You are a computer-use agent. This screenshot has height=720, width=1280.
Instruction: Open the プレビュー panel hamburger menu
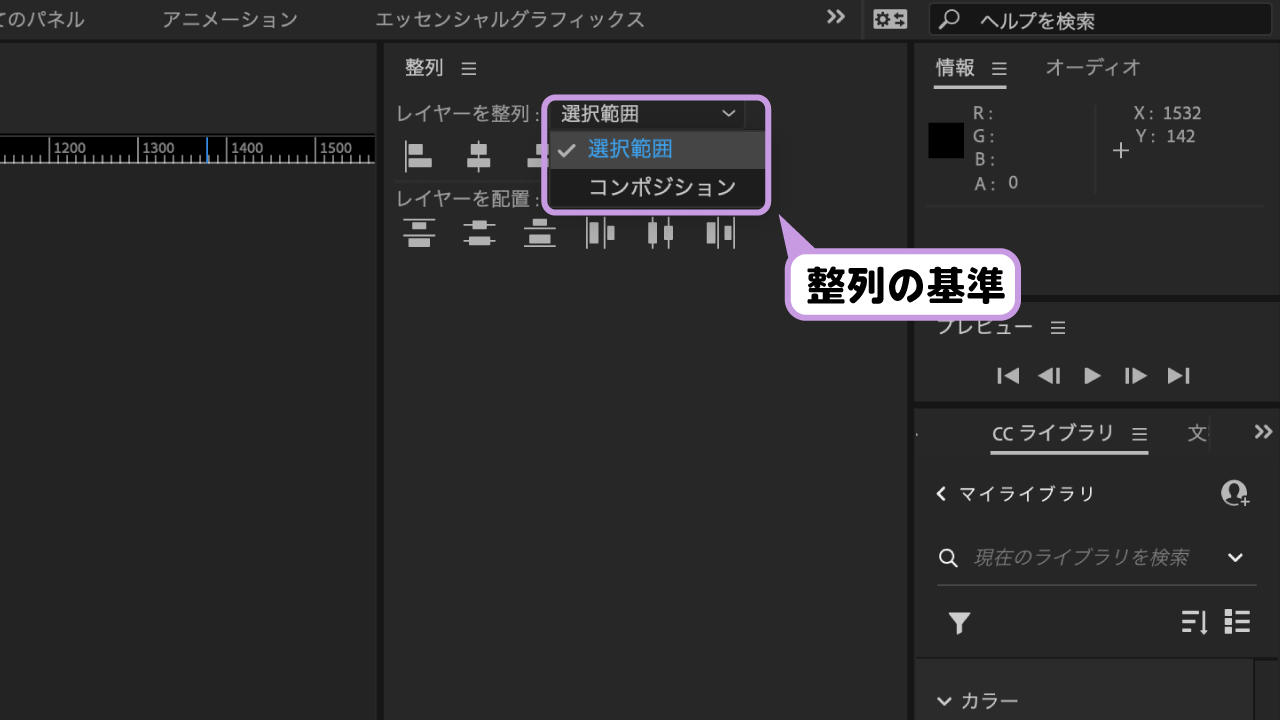click(x=1057, y=327)
